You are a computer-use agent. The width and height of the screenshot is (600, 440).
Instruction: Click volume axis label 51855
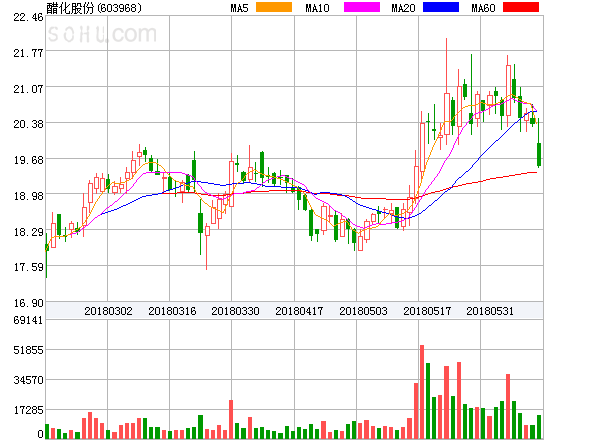point(28,350)
